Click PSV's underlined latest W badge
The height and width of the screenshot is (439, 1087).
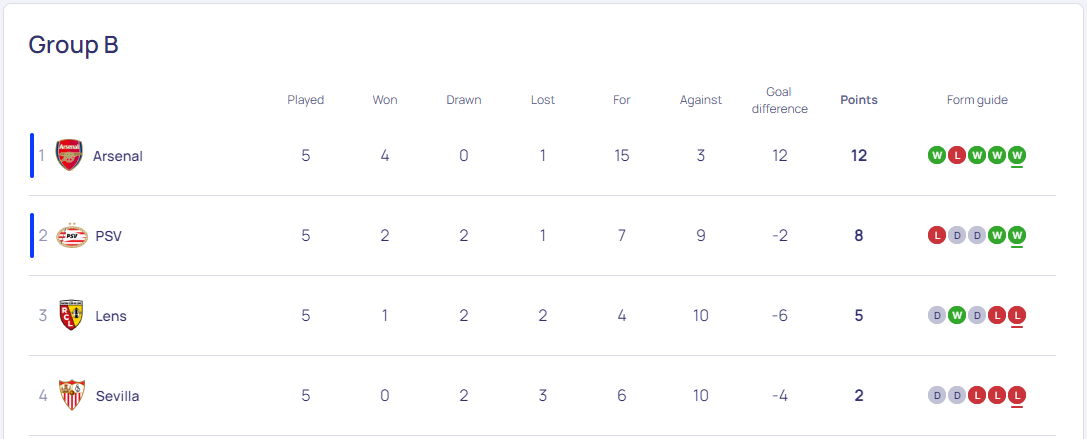click(x=1017, y=236)
